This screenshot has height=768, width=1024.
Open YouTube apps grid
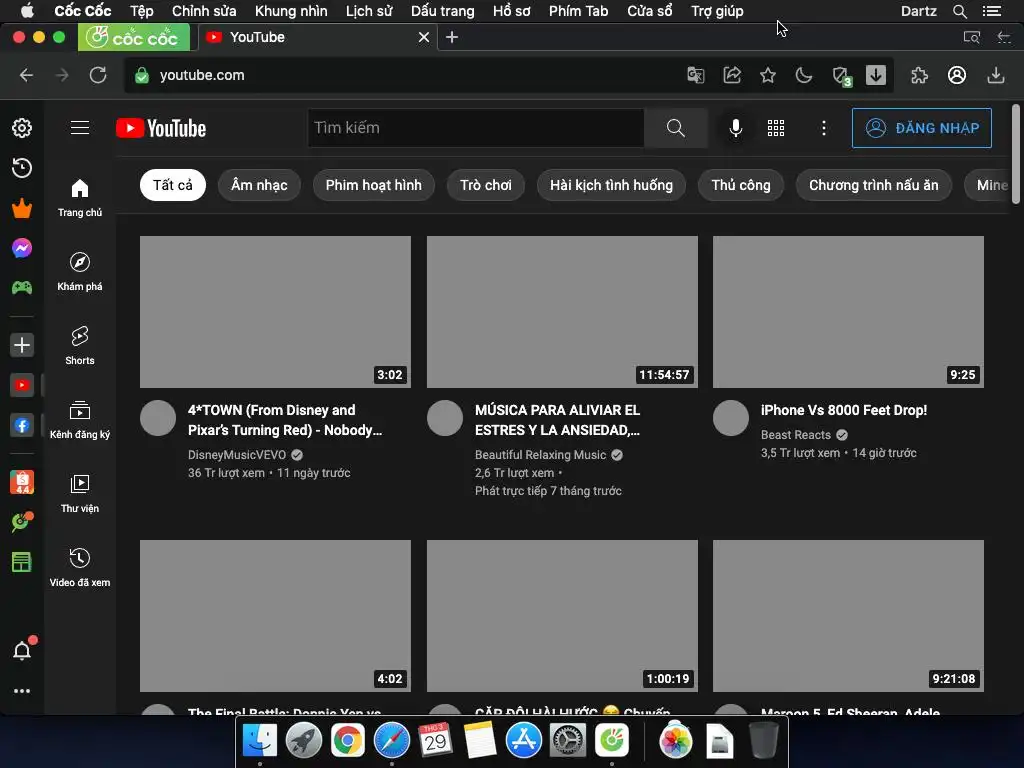tap(776, 128)
